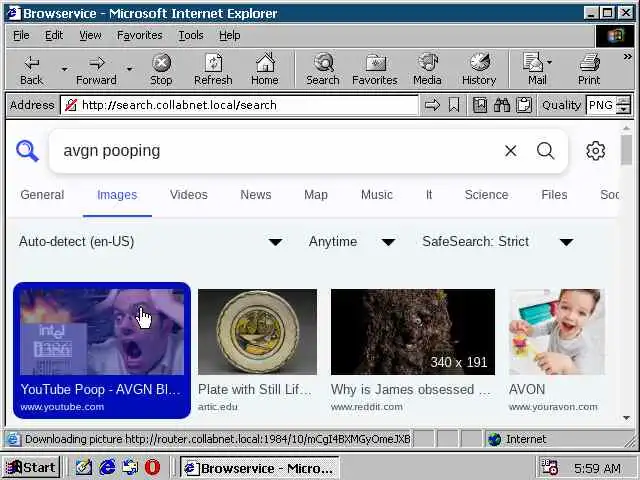640x480 pixels.
Task: Switch to the Files tab
Action: click(554, 195)
